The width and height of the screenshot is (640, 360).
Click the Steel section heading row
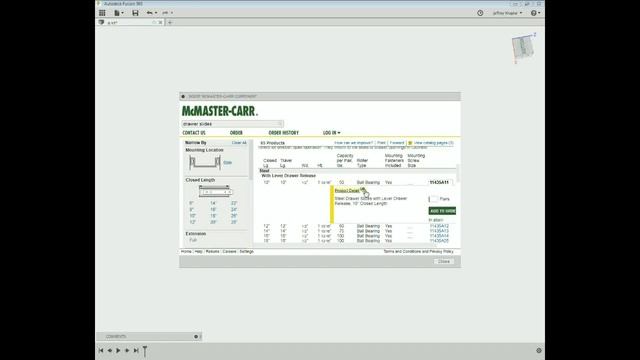(x=357, y=171)
